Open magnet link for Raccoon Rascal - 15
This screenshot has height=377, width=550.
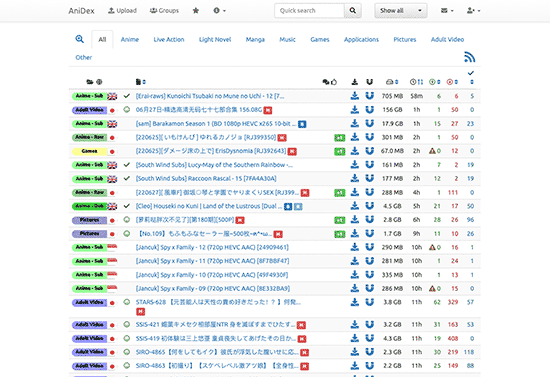[x=369, y=179]
